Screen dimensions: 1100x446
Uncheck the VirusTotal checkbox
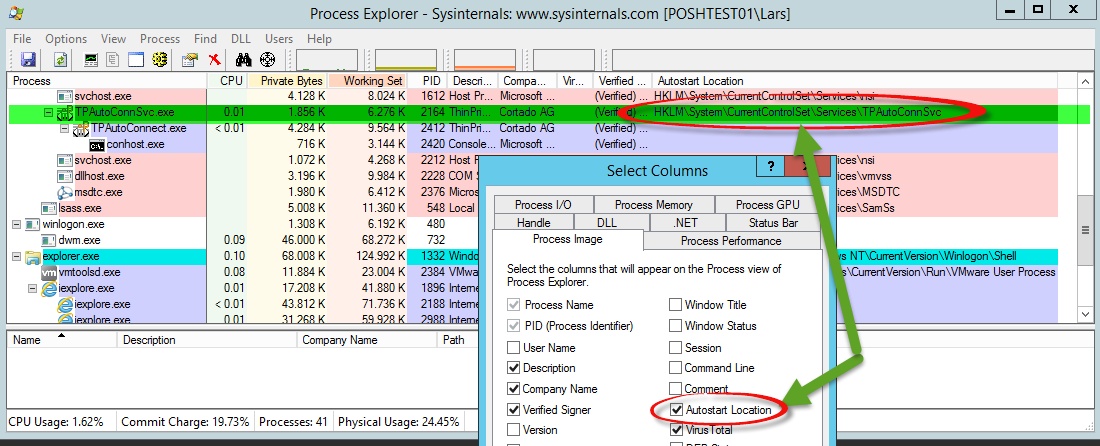tap(676, 430)
